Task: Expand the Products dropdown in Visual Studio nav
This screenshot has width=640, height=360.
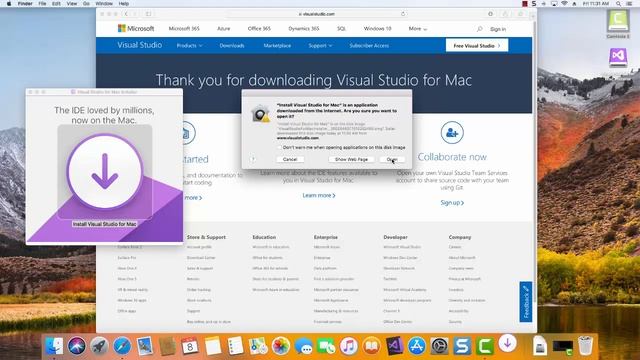Action: (189, 46)
